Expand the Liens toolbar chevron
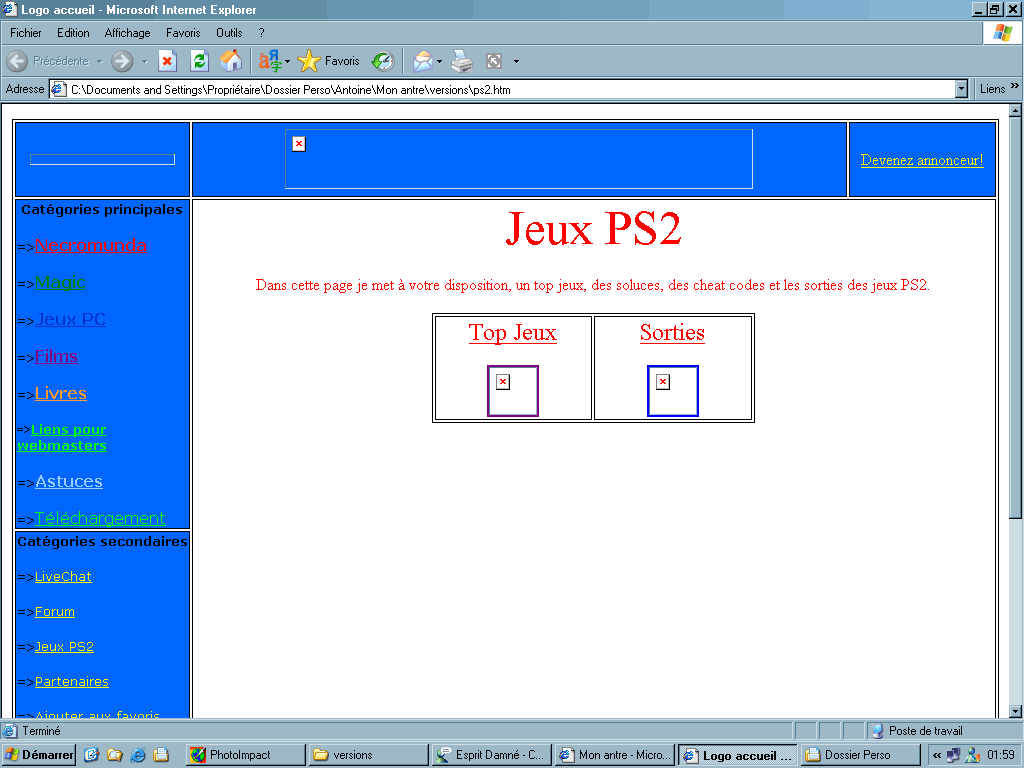1024x768 pixels. click(1014, 86)
